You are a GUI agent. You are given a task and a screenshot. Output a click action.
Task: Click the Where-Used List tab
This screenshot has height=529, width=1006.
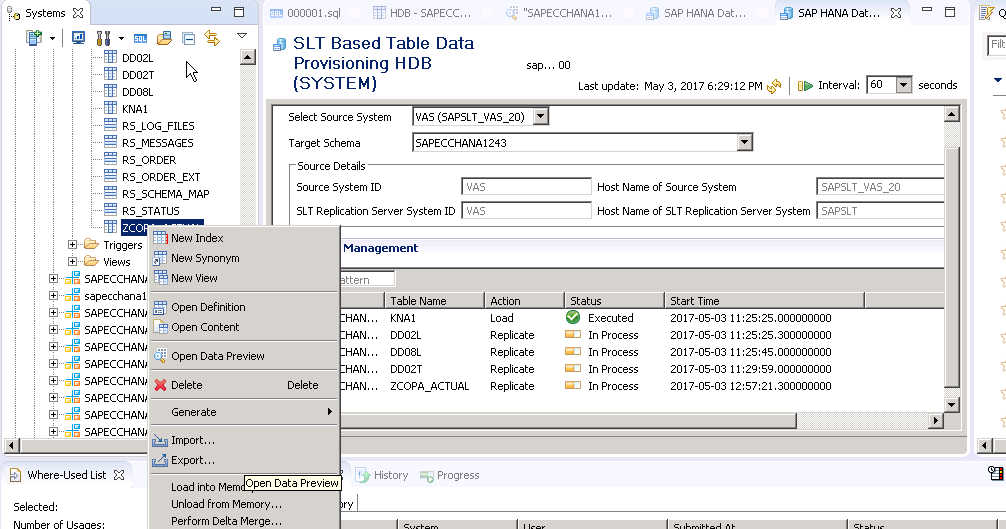pyautogui.click(x=66, y=475)
